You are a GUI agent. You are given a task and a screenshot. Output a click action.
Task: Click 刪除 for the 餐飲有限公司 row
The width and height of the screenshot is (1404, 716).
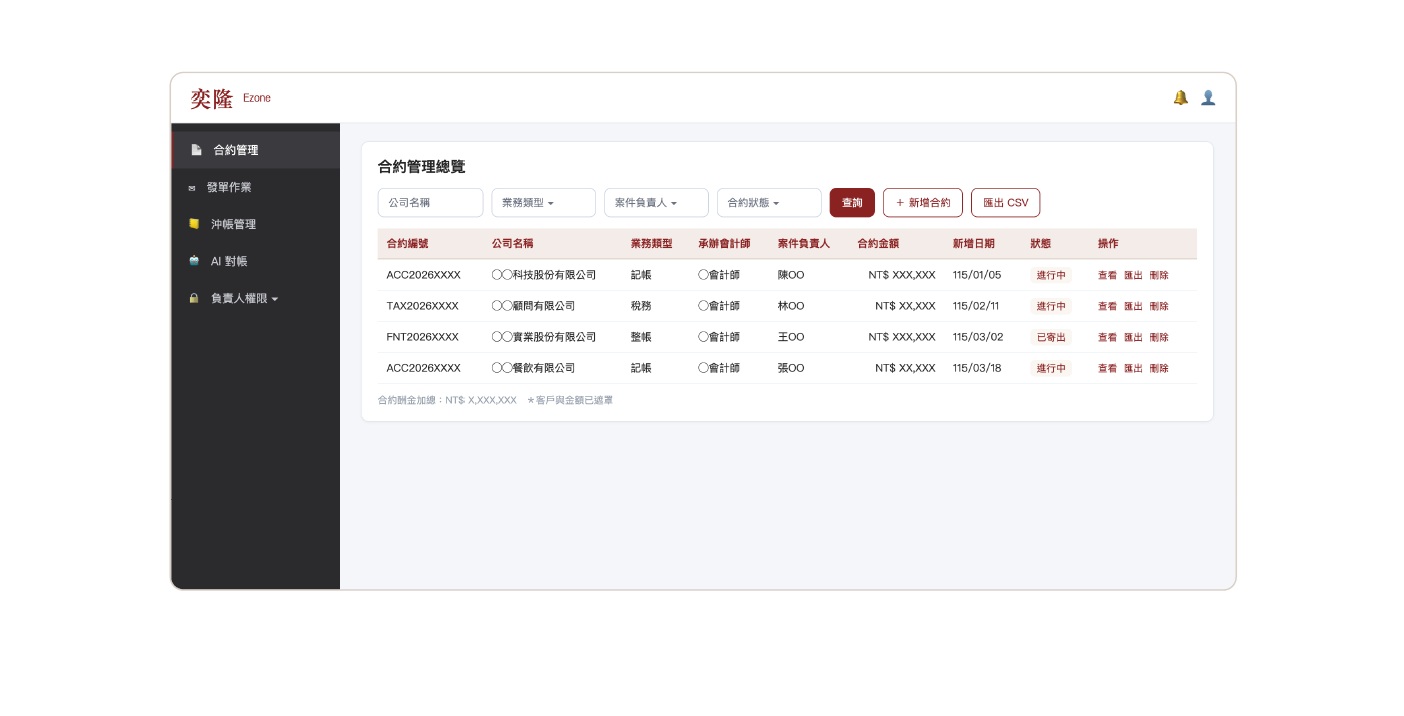click(x=1159, y=368)
